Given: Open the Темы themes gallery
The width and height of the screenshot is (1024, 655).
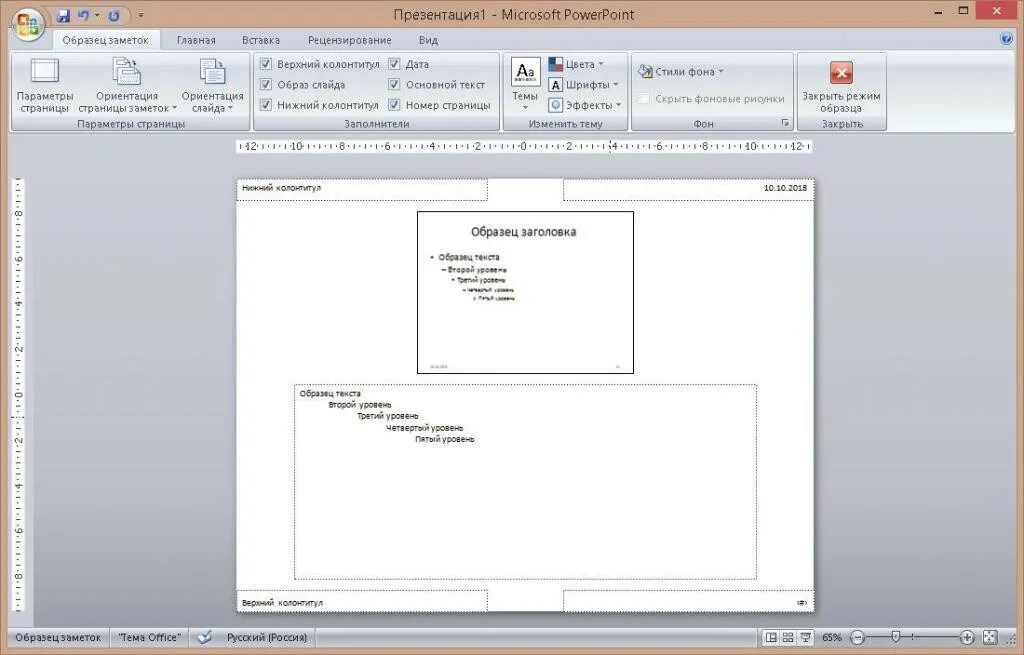Looking at the screenshot, I should tap(525, 85).
